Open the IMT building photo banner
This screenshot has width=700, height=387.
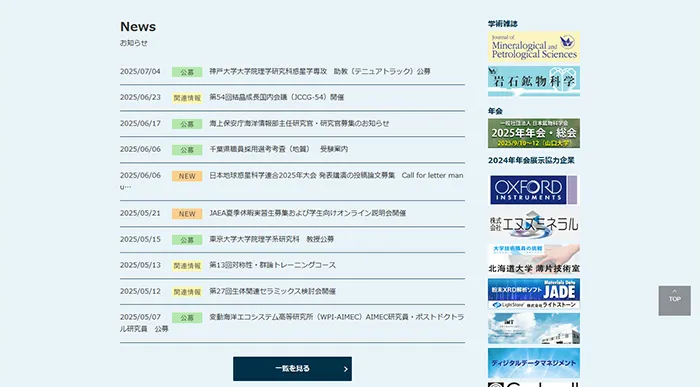pyautogui.click(x=534, y=329)
